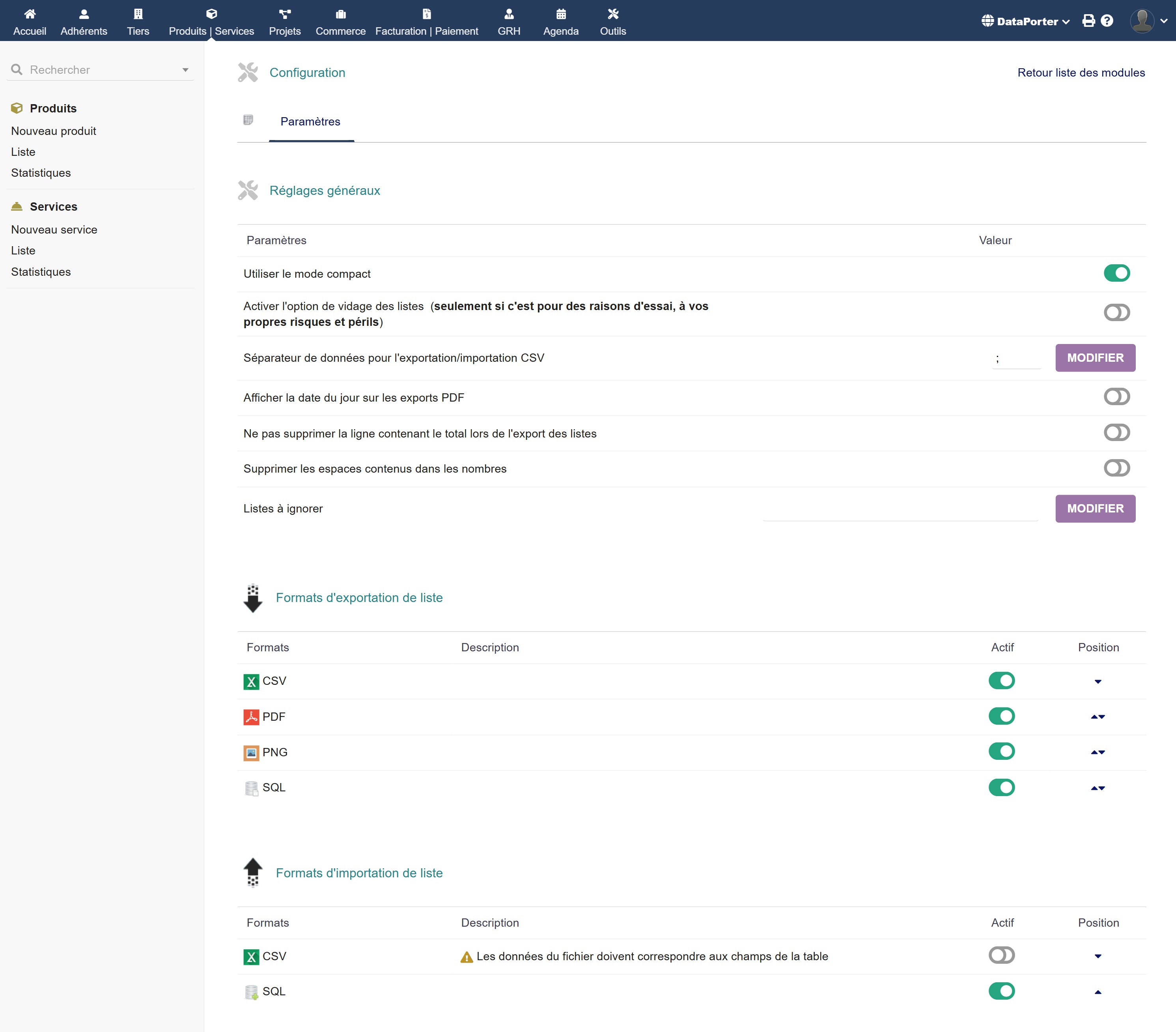This screenshot has width=1176, height=1032.
Task: Enable the CSV import format toggle
Action: [x=1001, y=955]
